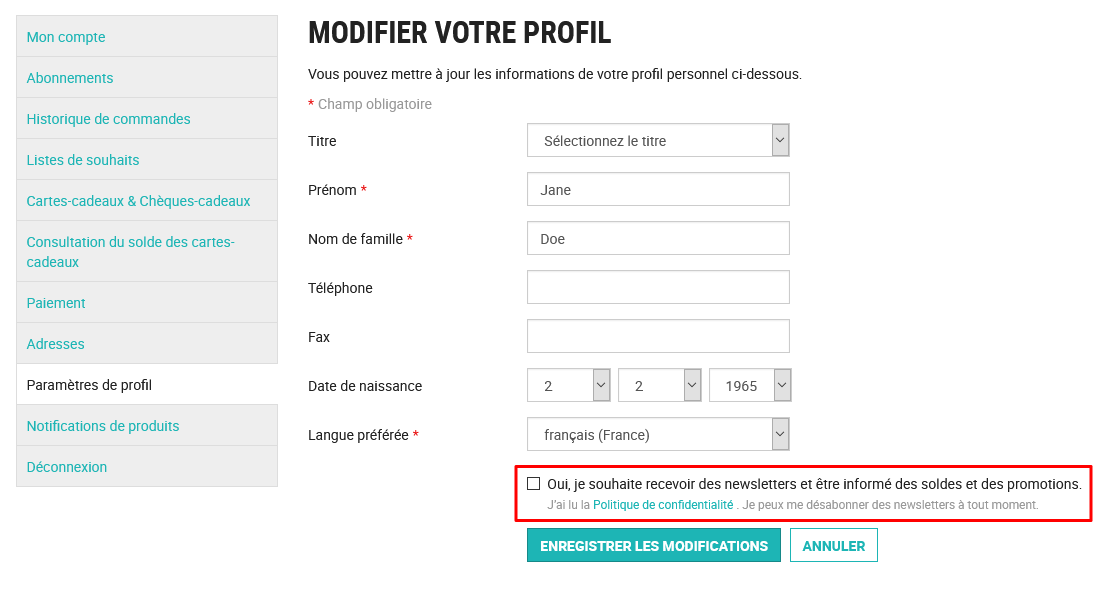Open the birth year dropdown showing '1965'
The image size is (1102, 592).
coord(750,384)
